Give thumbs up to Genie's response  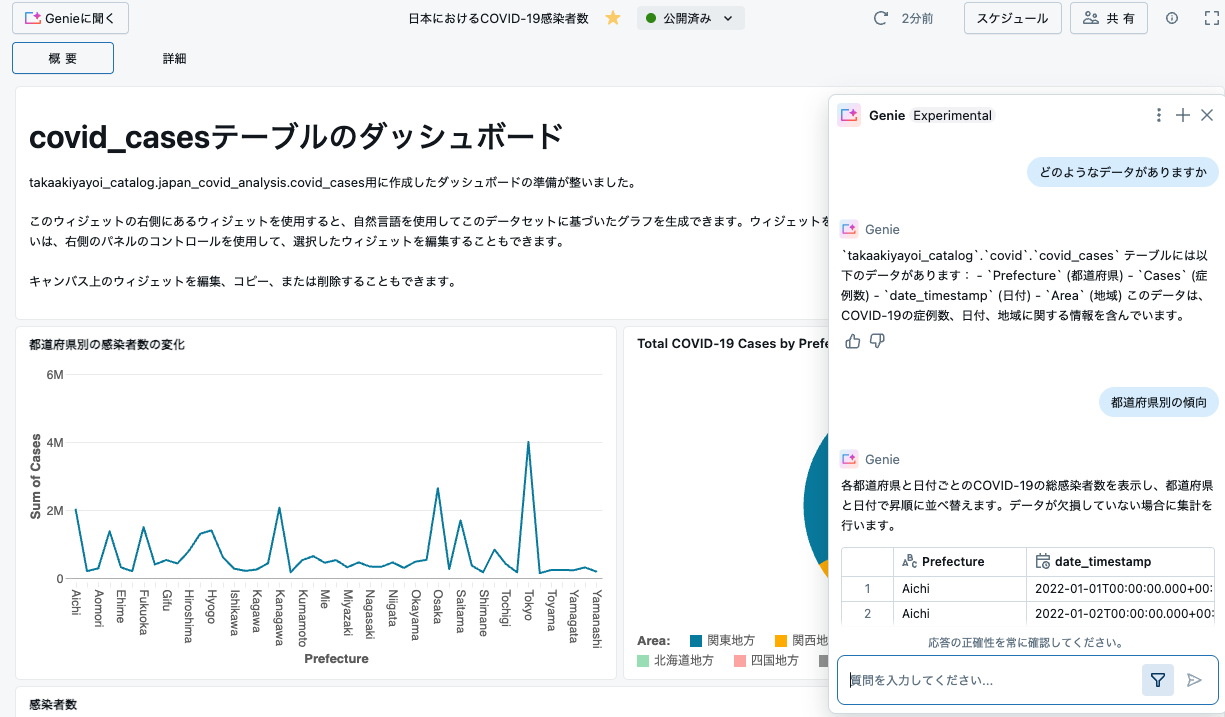[x=851, y=341]
